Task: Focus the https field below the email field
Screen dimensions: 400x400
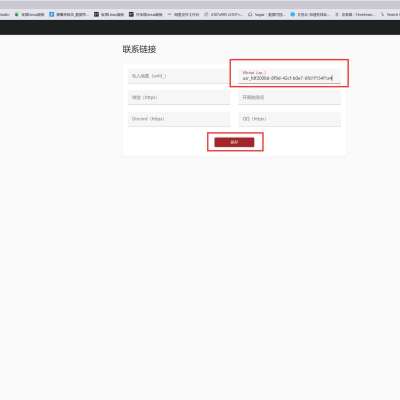Action: point(179,98)
